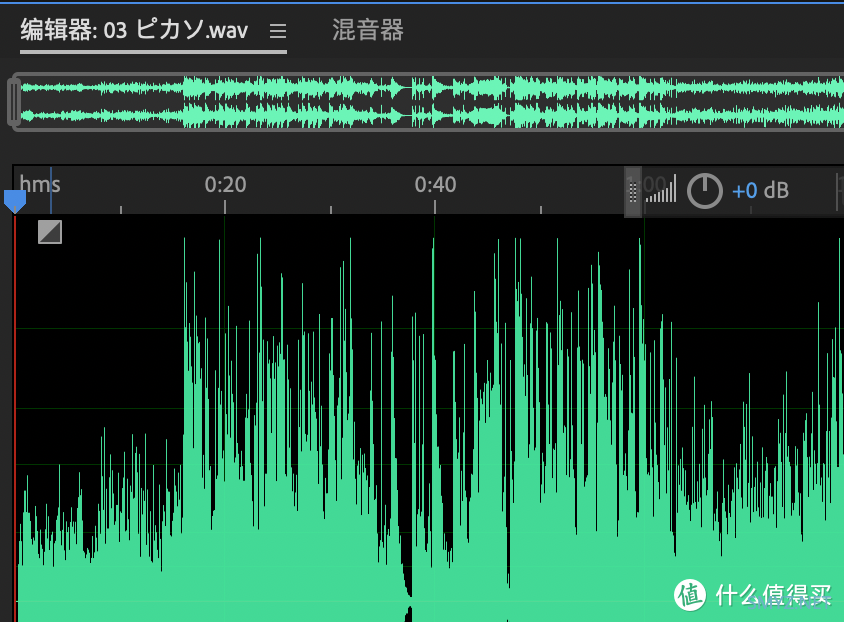Click the fade-in handle square icon
This screenshot has width=844, height=622.
[50, 232]
